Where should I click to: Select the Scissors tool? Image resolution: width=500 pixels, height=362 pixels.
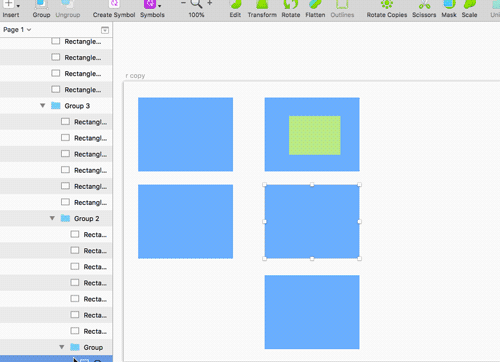[424, 4]
